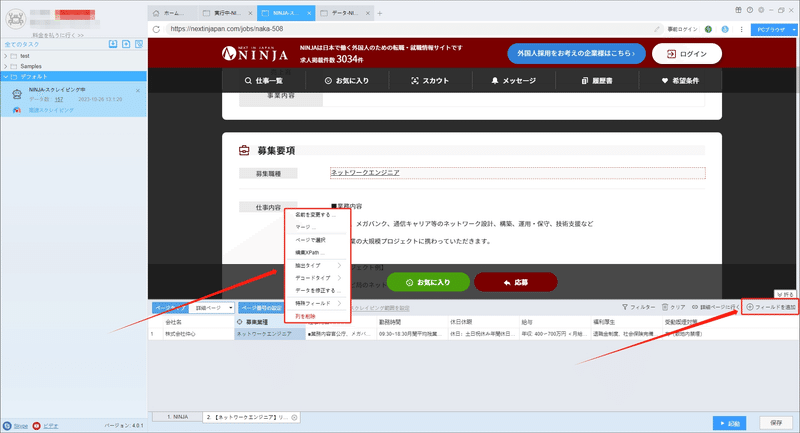Viewport: 800px width, 433px height.
Task: Click the briefcase icon beside 募集要項
Action: (x=244, y=150)
